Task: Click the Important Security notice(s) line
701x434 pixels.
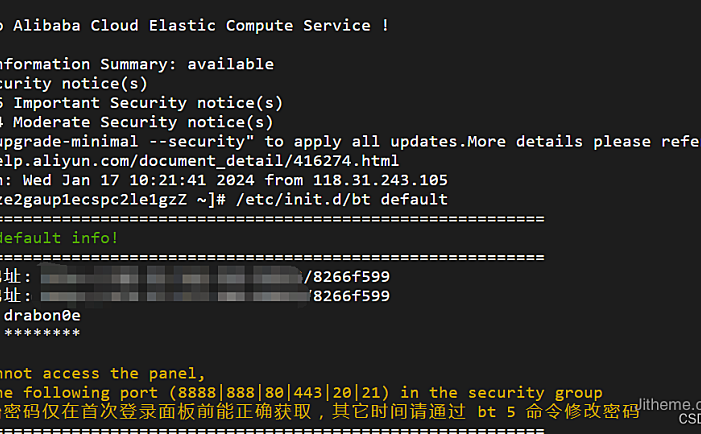Action: 148,103
